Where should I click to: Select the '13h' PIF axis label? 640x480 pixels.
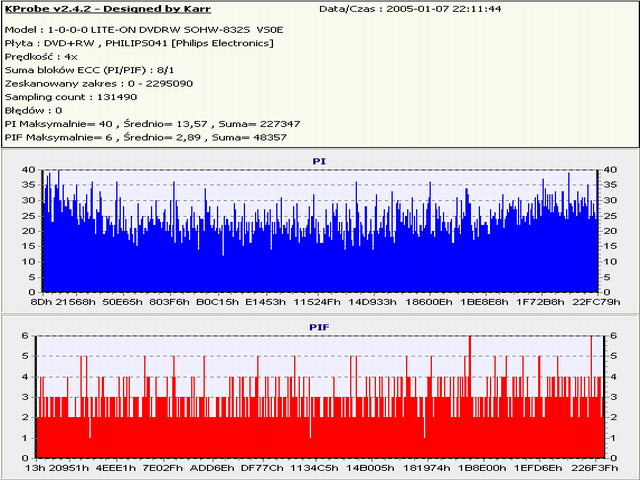[x=35, y=468]
